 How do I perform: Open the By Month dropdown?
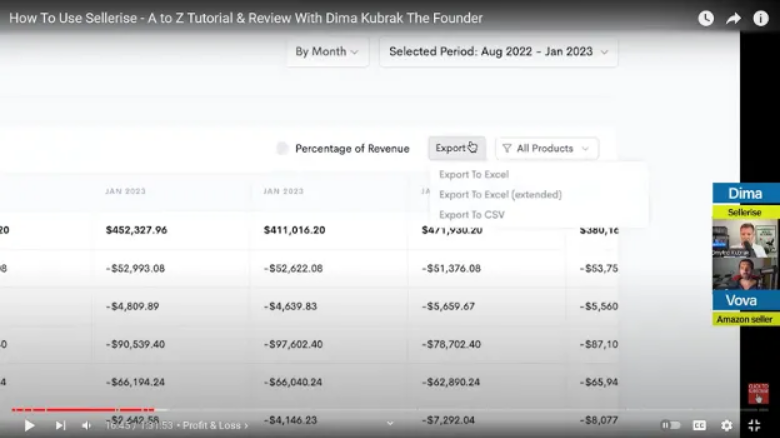tap(327, 52)
